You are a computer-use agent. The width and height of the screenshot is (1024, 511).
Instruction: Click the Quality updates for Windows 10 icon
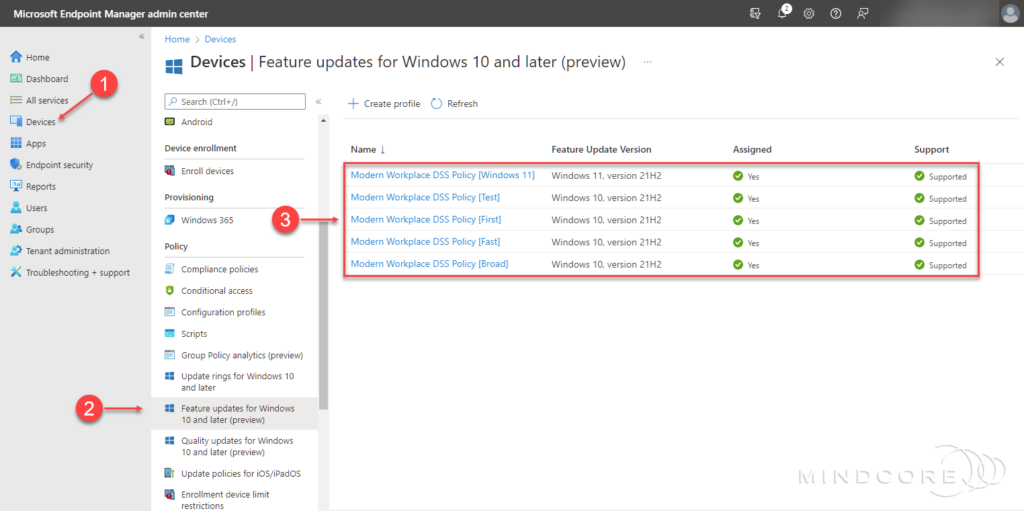[x=170, y=440]
